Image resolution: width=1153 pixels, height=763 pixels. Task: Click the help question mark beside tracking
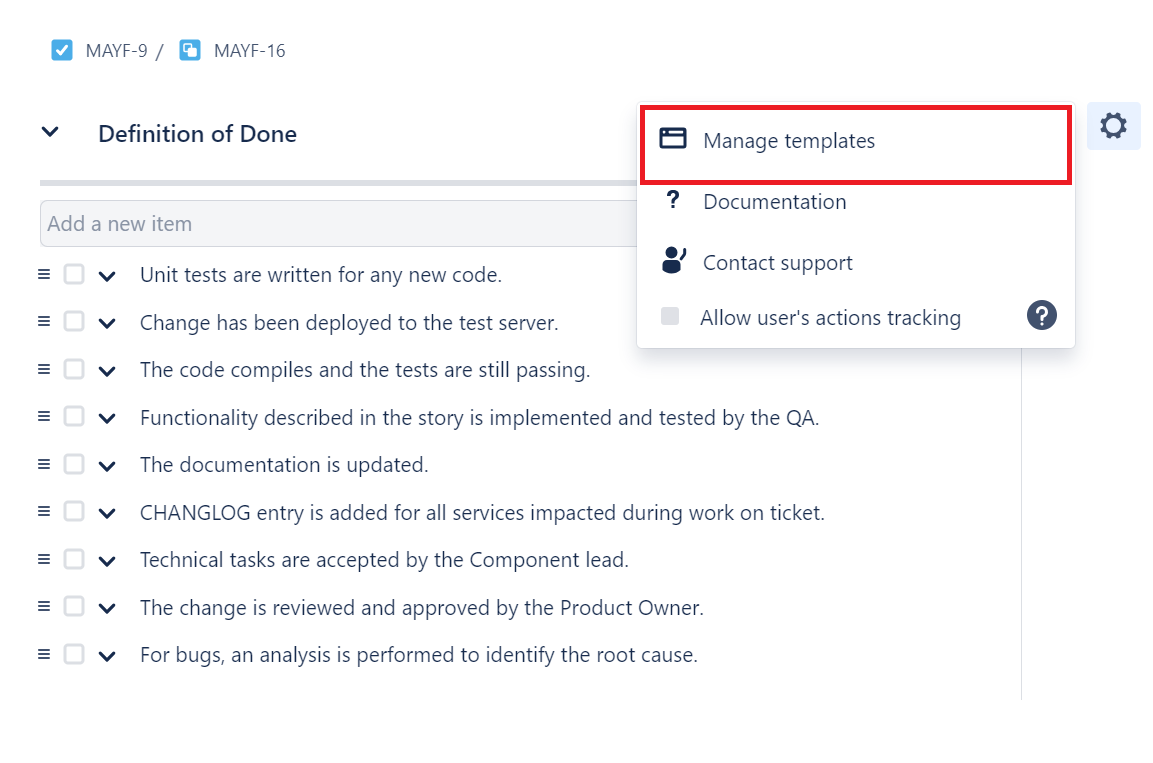[x=1041, y=315]
